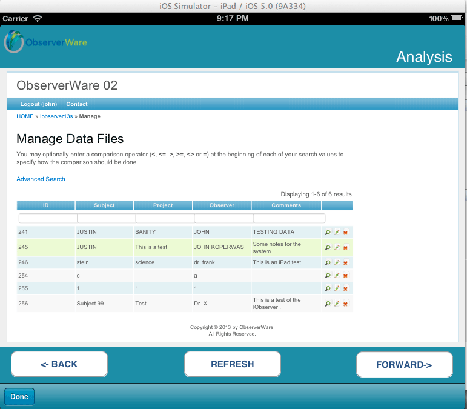Select the 'SANITY' project cell

(163, 232)
